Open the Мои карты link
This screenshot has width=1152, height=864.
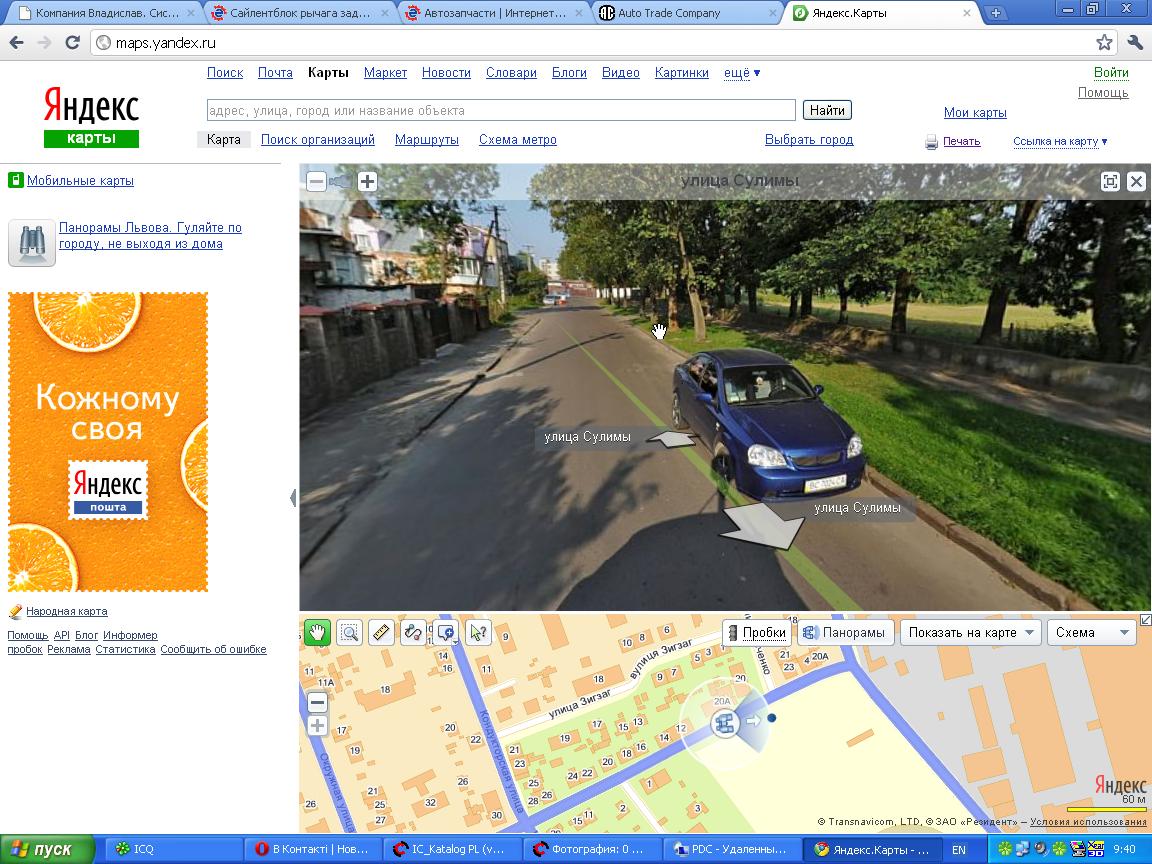pyautogui.click(x=975, y=112)
